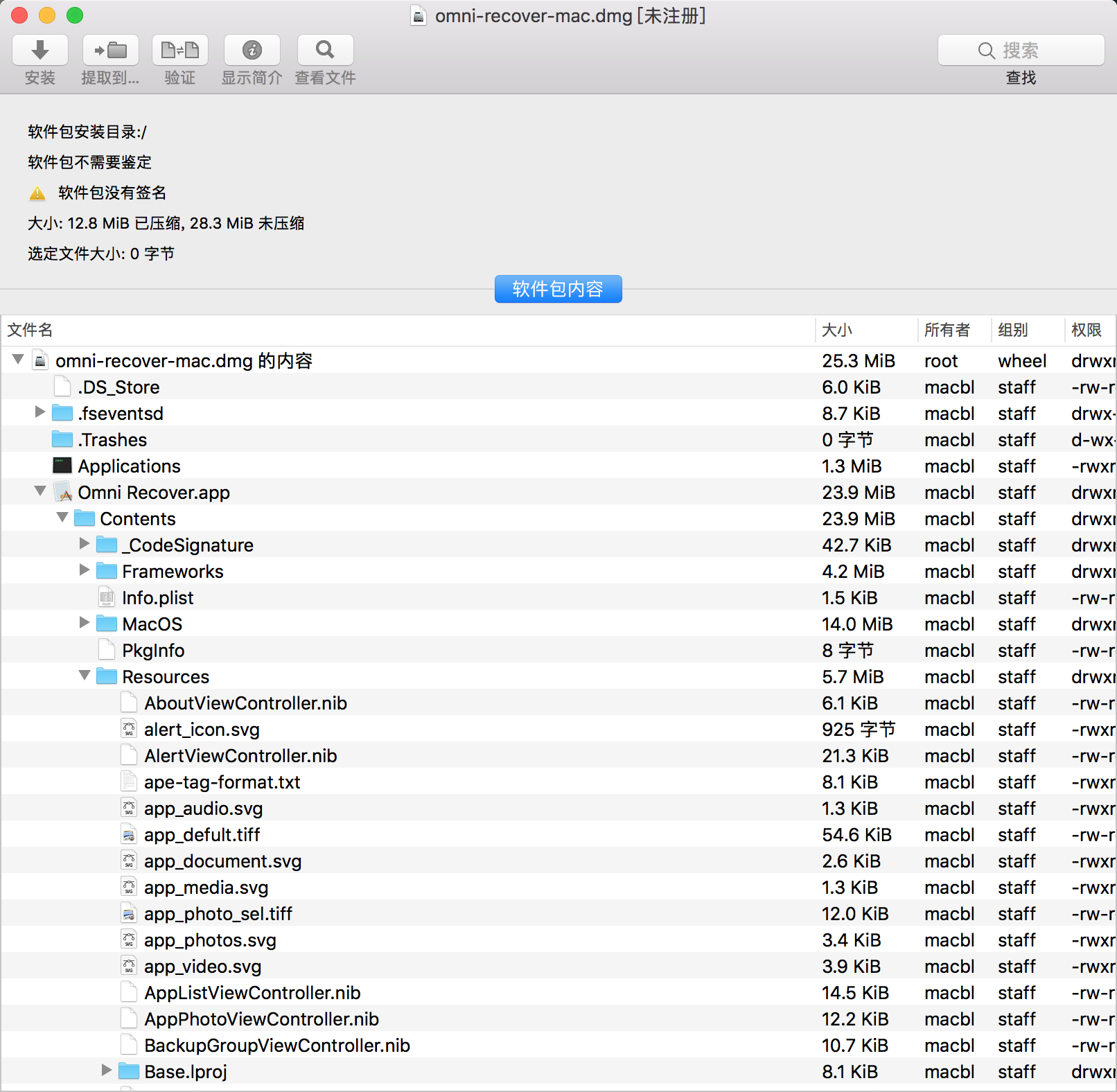Click the 925 字节 size cell

[x=859, y=730]
